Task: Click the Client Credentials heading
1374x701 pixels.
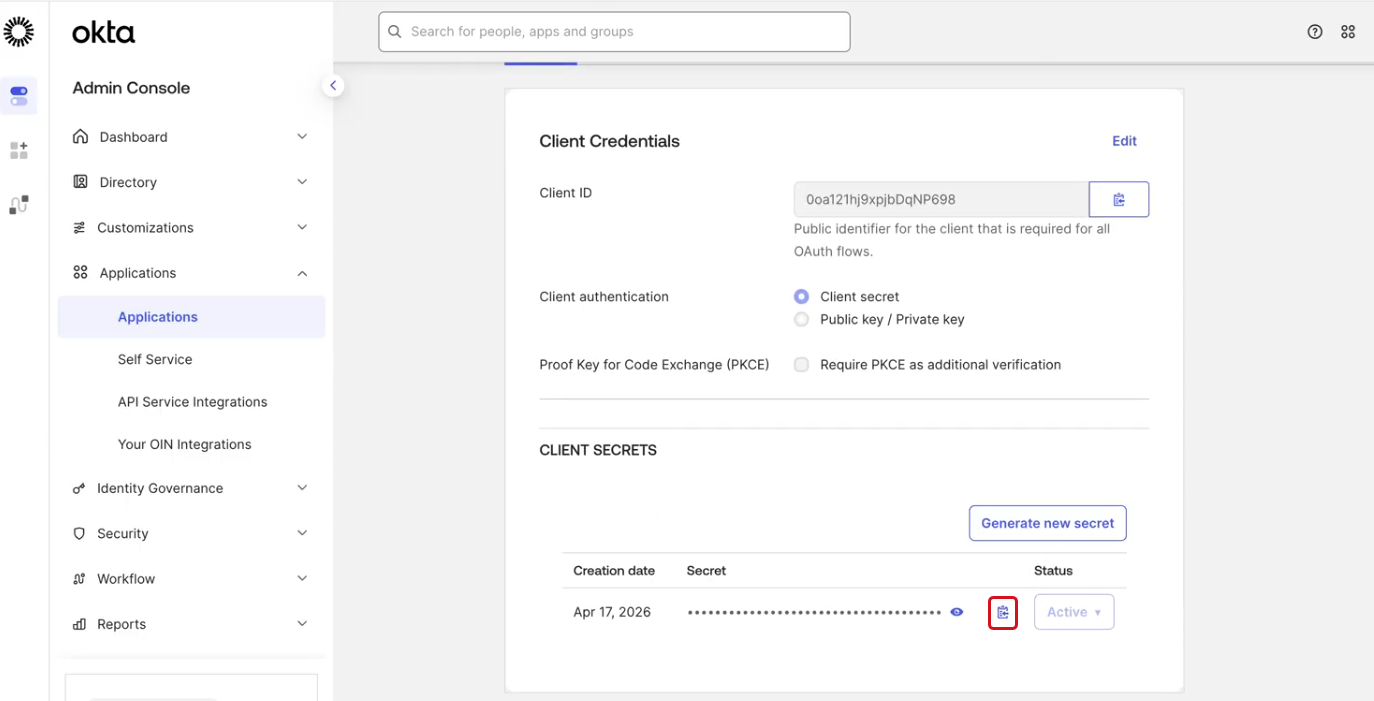Action: tap(609, 141)
